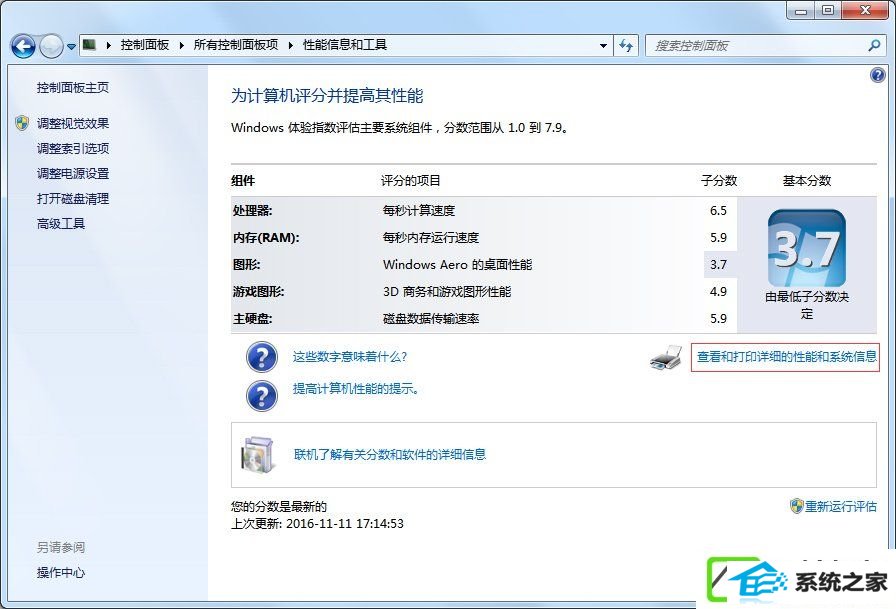Open 这些数字意味着什么? link
Viewport: 896px width, 609px height.
coord(350,357)
